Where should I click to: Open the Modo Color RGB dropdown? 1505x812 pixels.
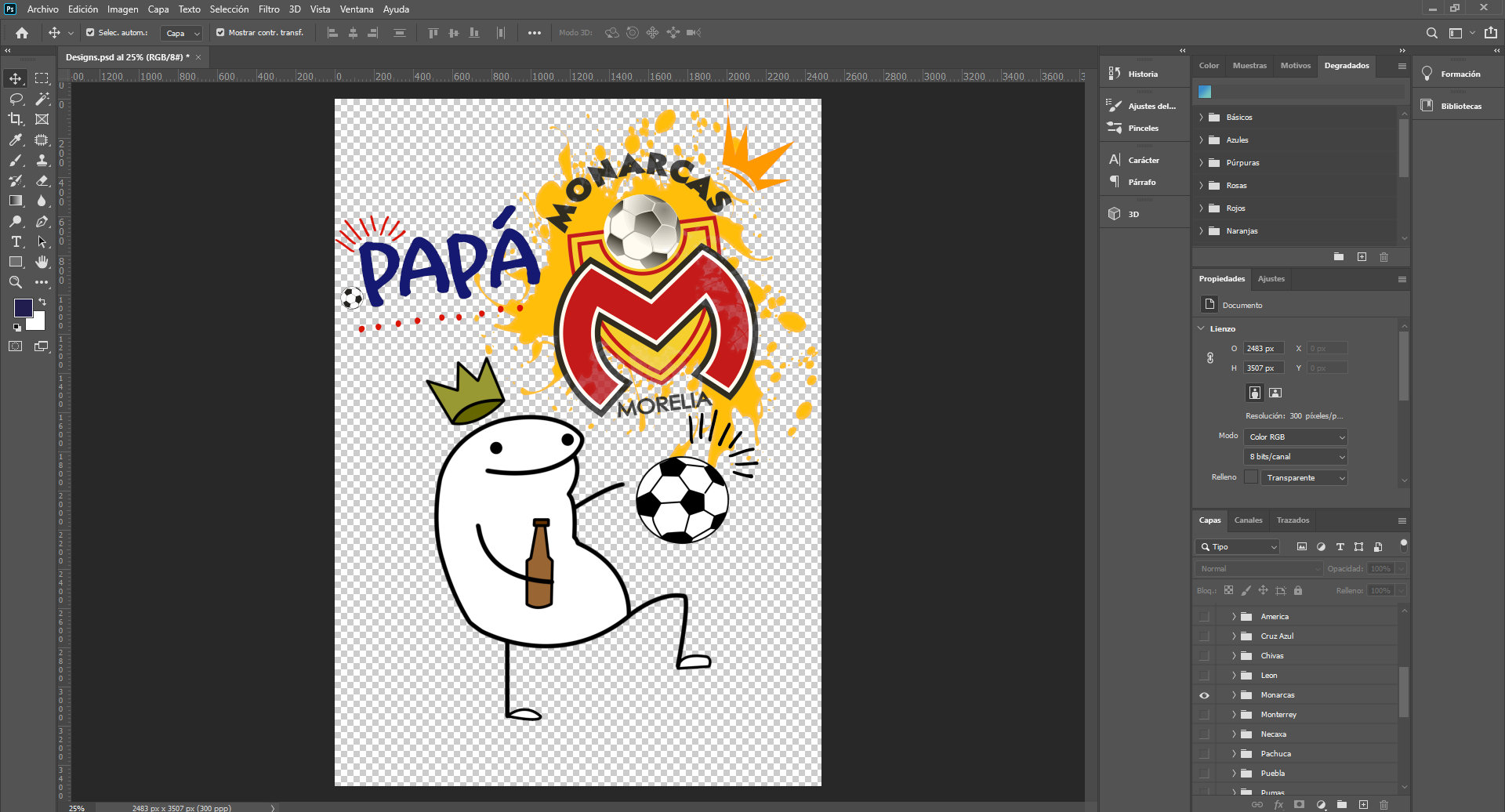[x=1295, y=437]
